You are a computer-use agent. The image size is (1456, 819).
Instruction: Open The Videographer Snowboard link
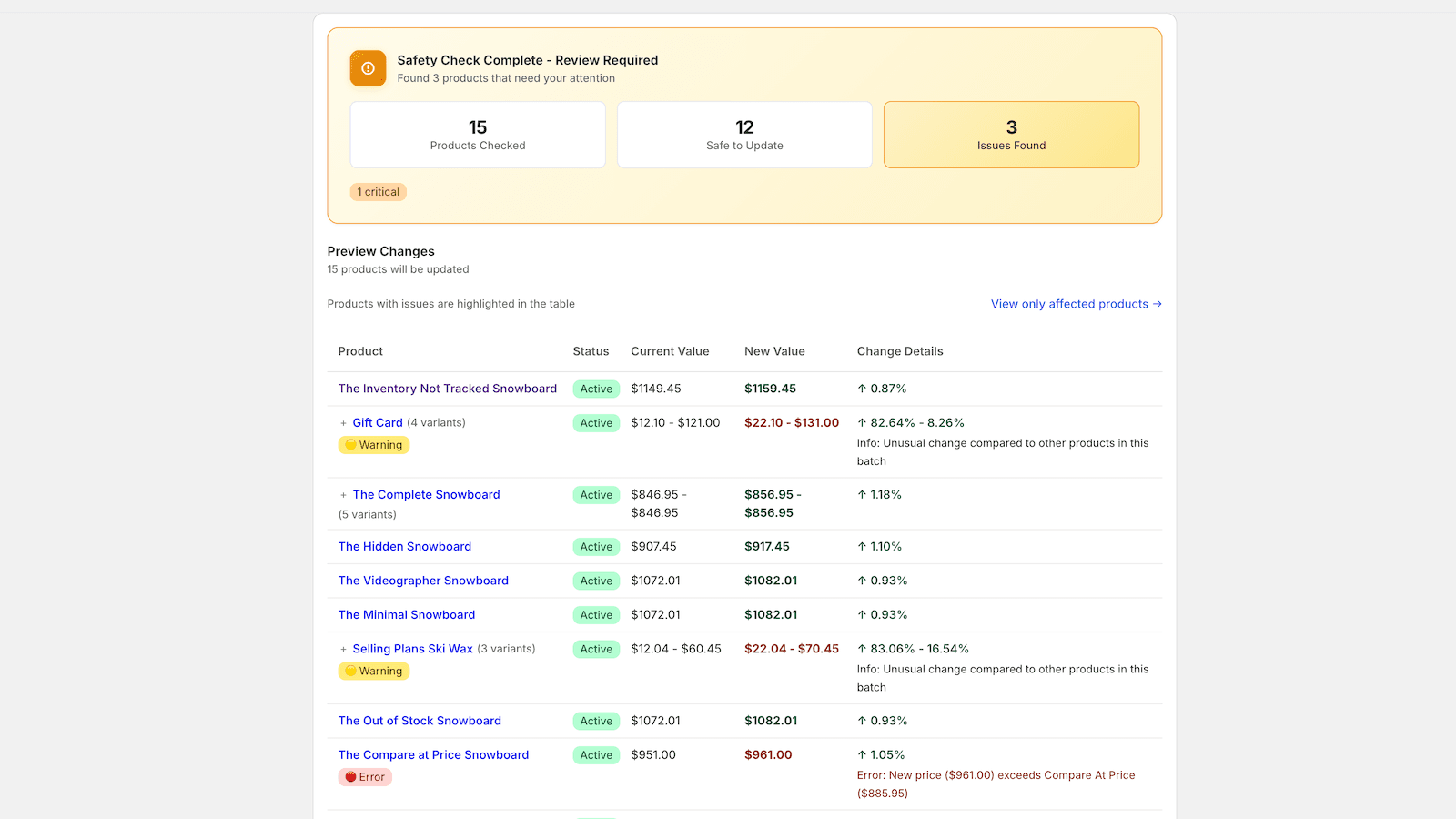423,581
